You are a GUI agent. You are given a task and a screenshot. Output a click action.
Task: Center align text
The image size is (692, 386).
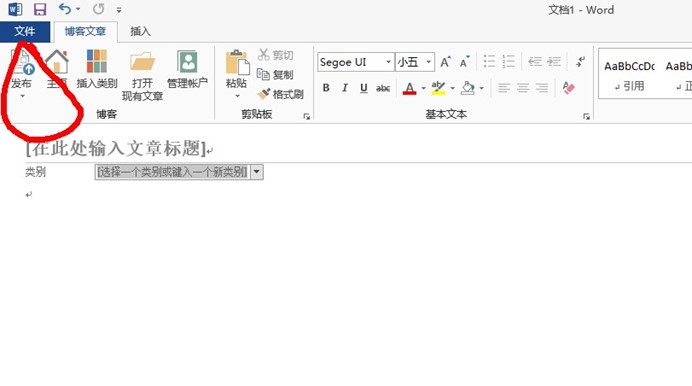(x=523, y=88)
